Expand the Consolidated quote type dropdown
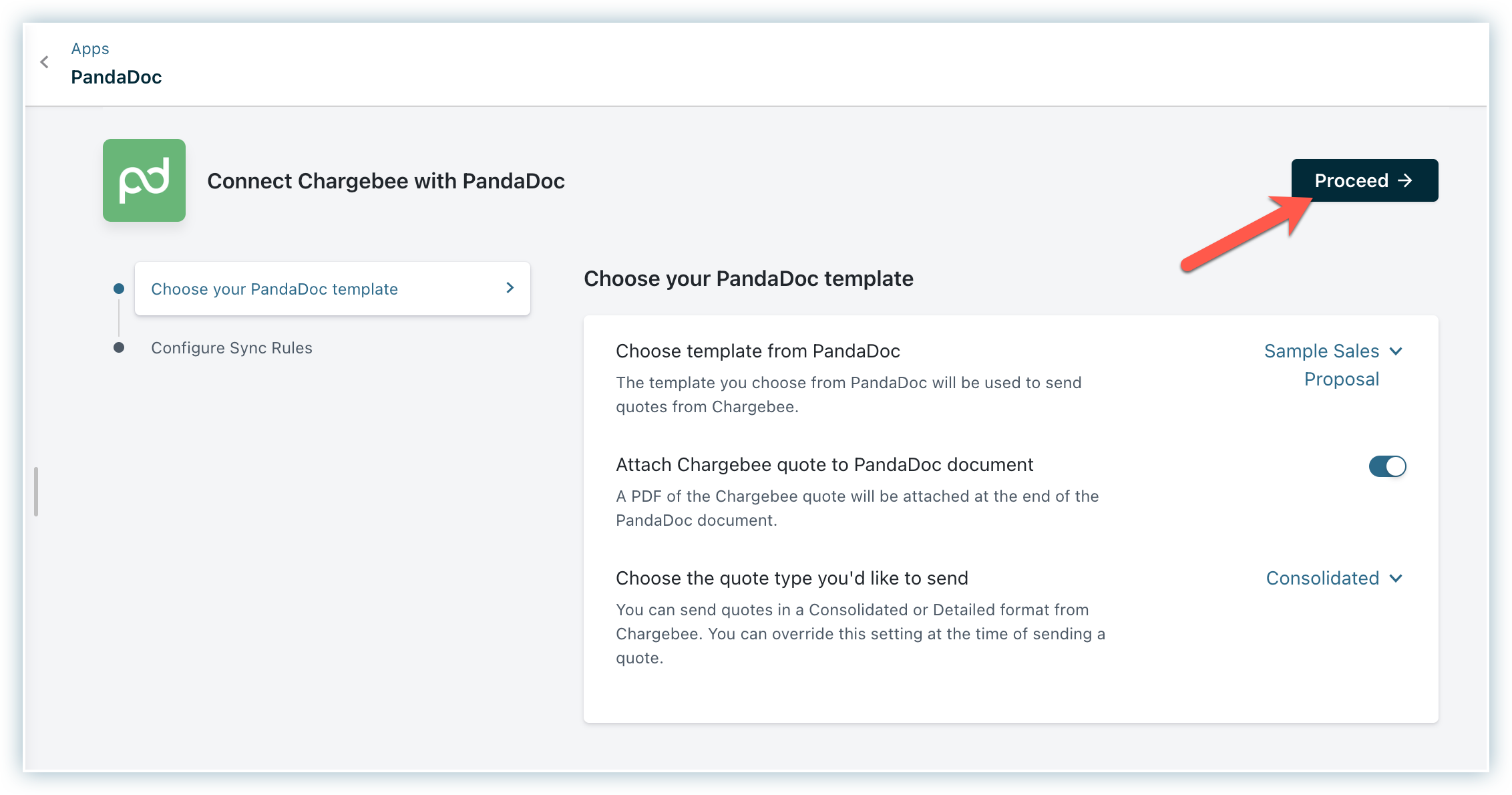This screenshot has width=1512, height=795. 1323,579
